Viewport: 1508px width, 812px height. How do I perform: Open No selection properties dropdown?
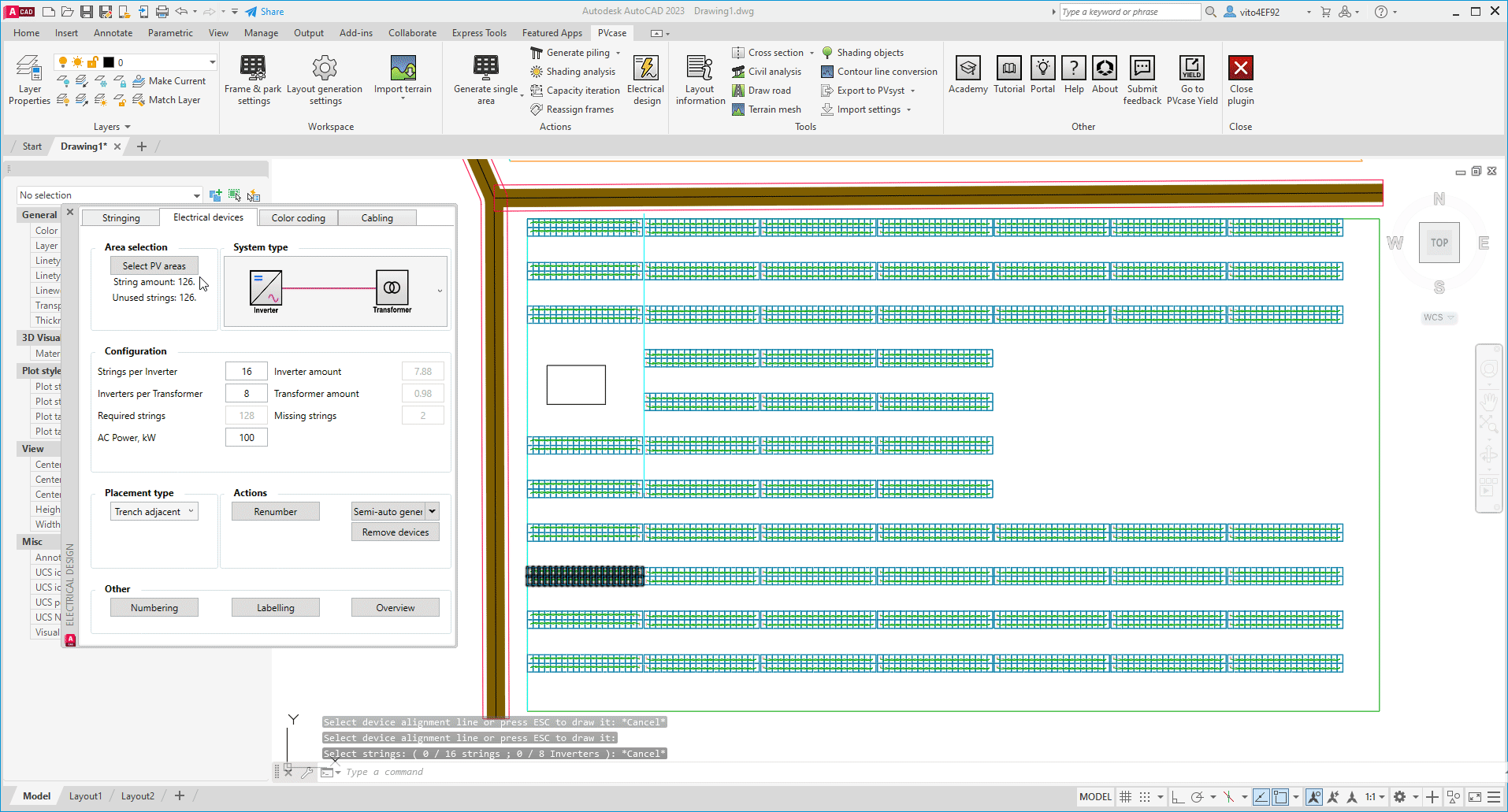[x=196, y=195]
